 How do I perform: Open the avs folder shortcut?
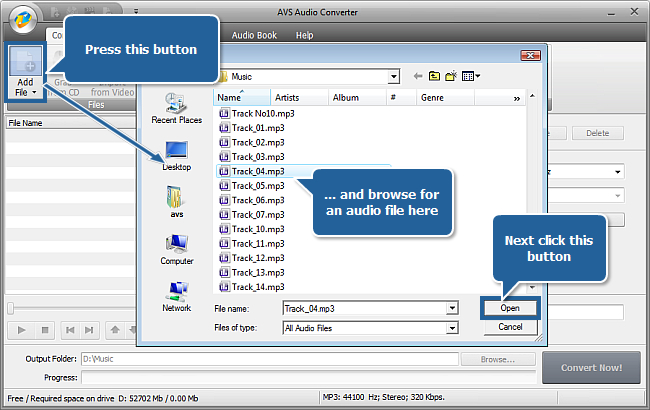(x=177, y=202)
